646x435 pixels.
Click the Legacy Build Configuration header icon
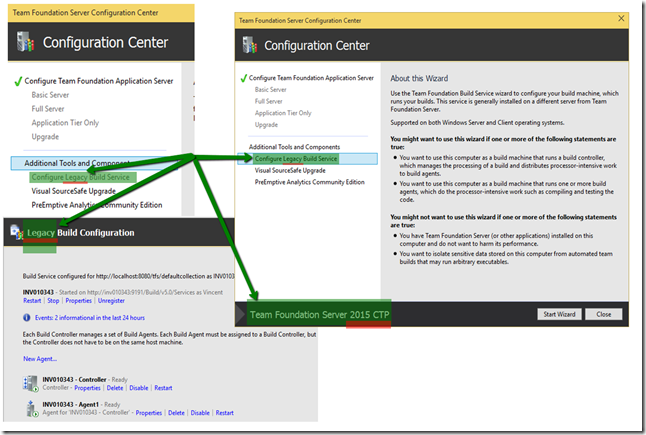pos(16,232)
